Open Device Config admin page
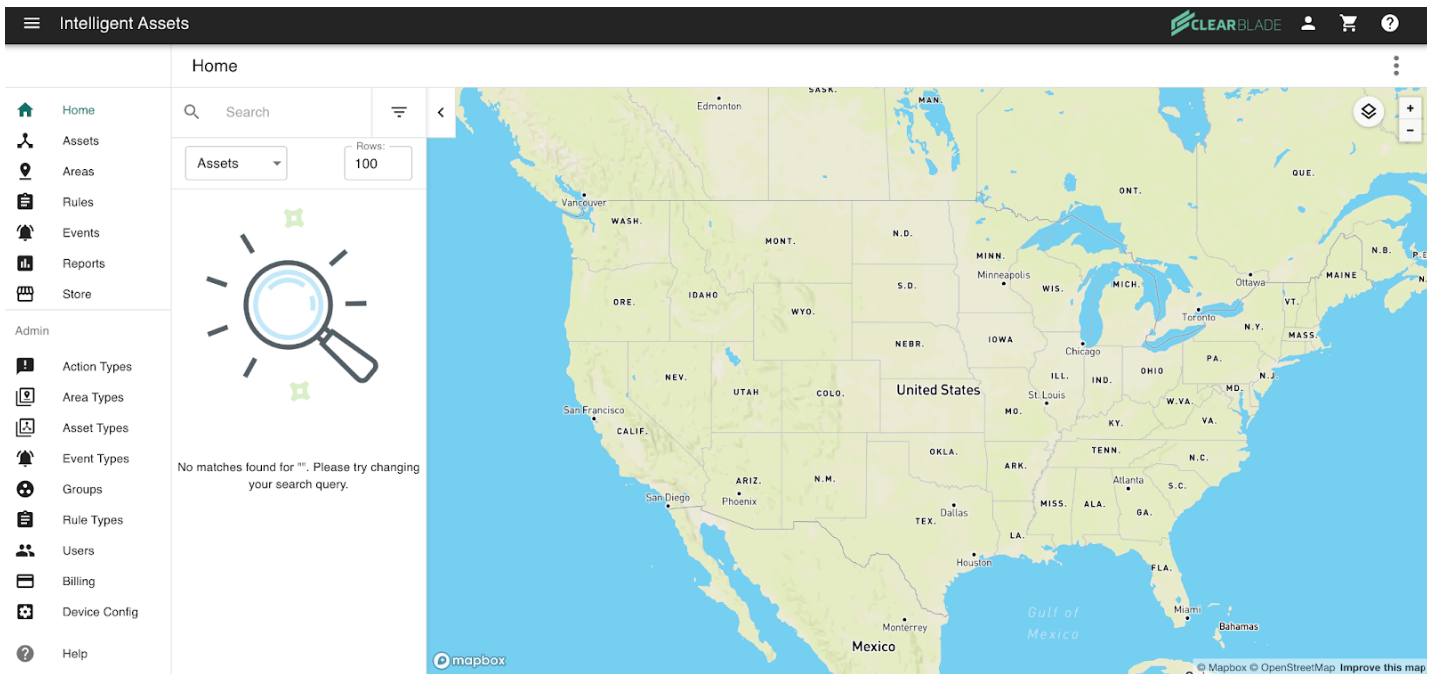Viewport: 1429px width, 685px height. pos(100,612)
